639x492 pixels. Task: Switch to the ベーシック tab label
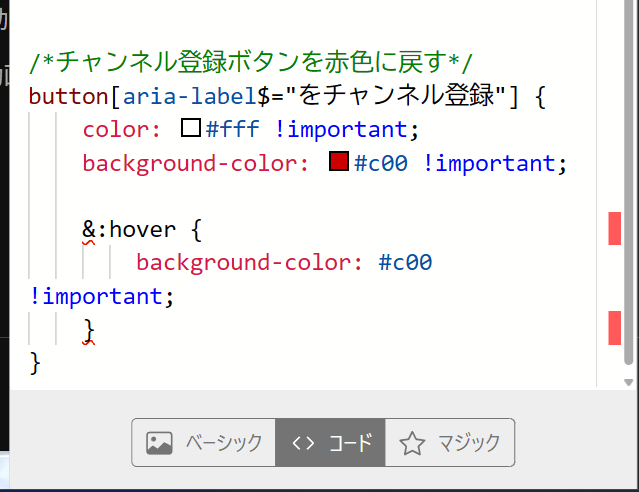(223, 442)
